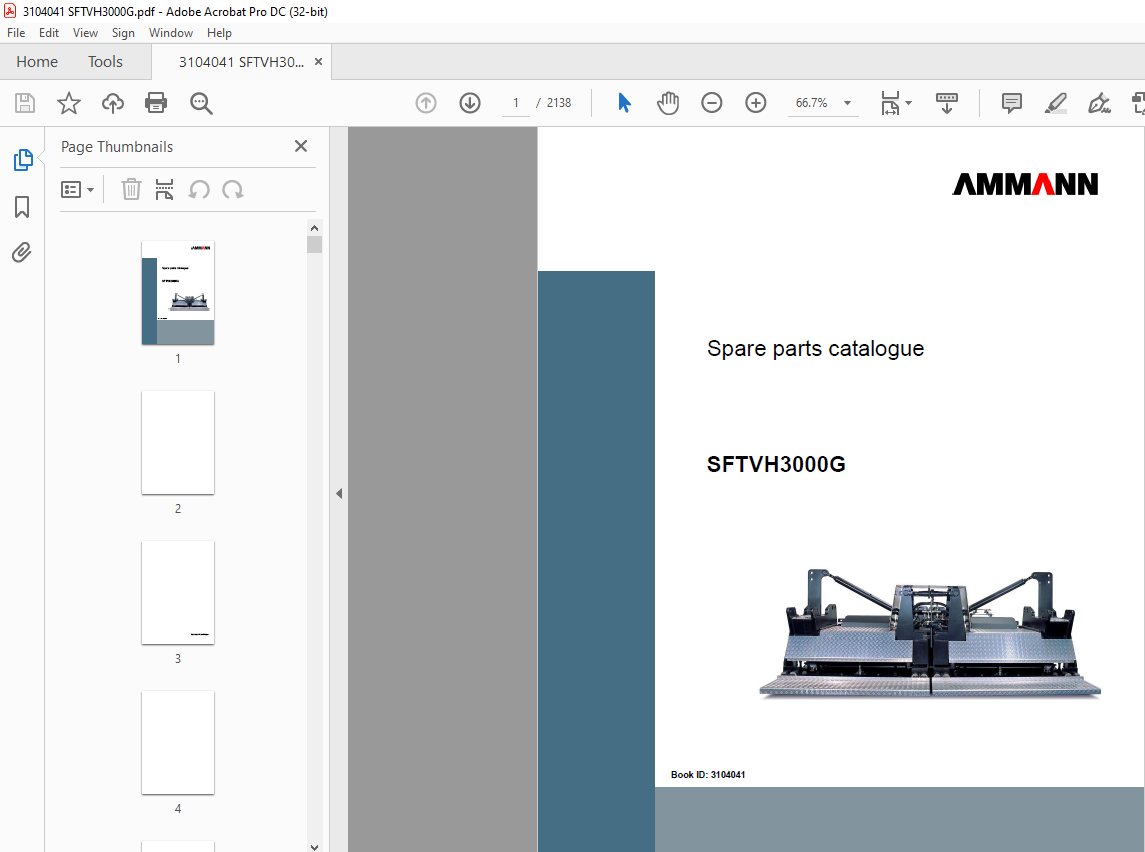Zoom out with minus button

coord(711,103)
